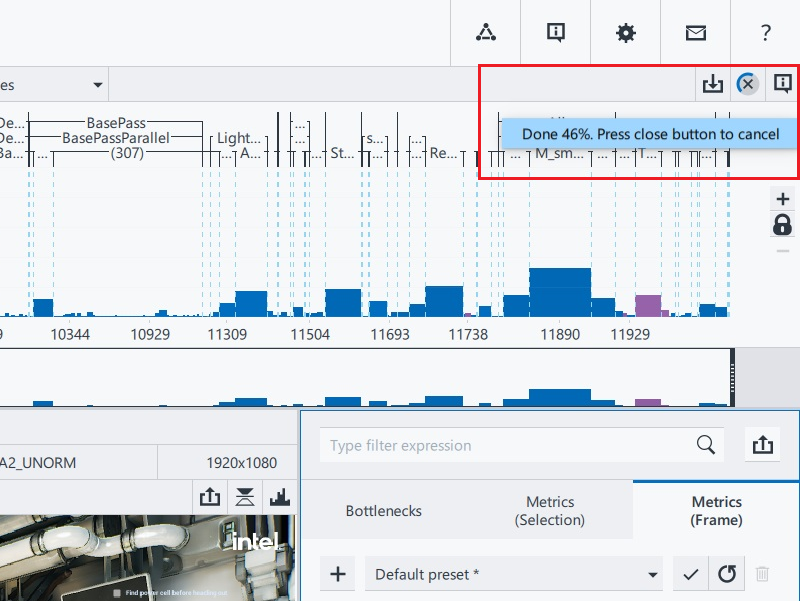Open the graph/triangle nodes icon in top bar
This screenshot has height=601, width=800.
tap(486, 33)
